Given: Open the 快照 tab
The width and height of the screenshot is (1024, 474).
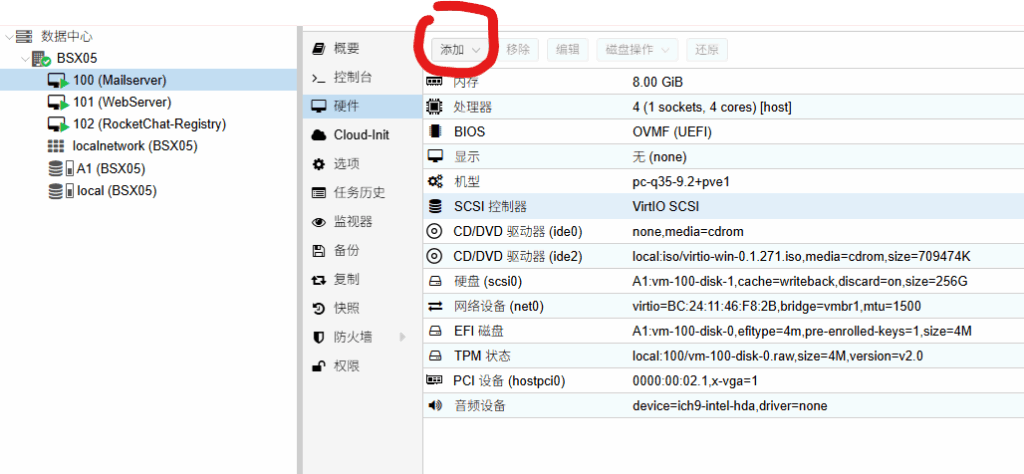Looking at the screenshot, I should [364, 308].
